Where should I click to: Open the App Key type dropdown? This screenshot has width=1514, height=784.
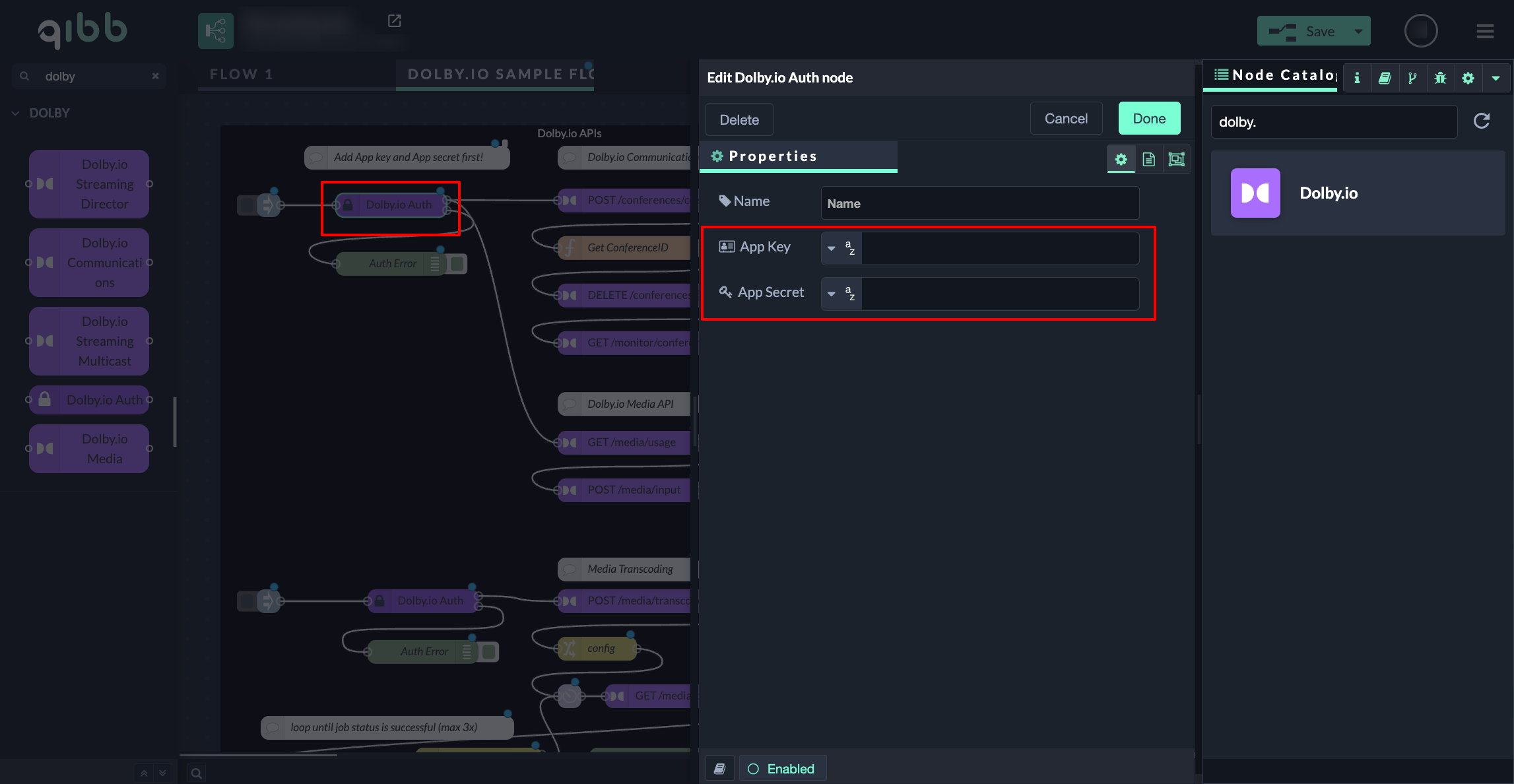point(841,248)
